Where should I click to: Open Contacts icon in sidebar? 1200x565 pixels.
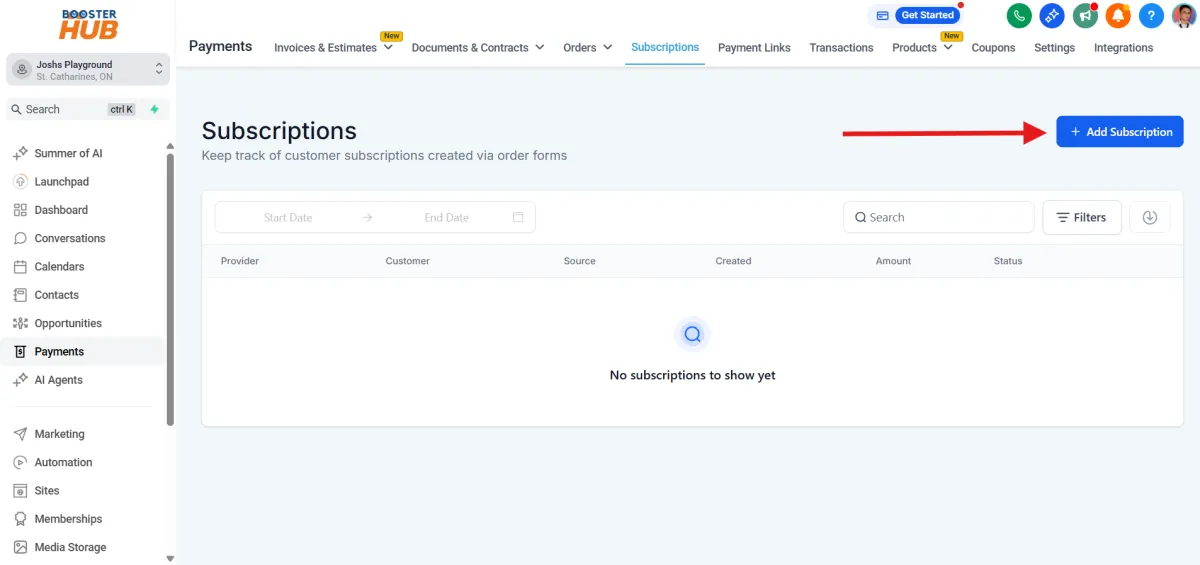(20, 295)
